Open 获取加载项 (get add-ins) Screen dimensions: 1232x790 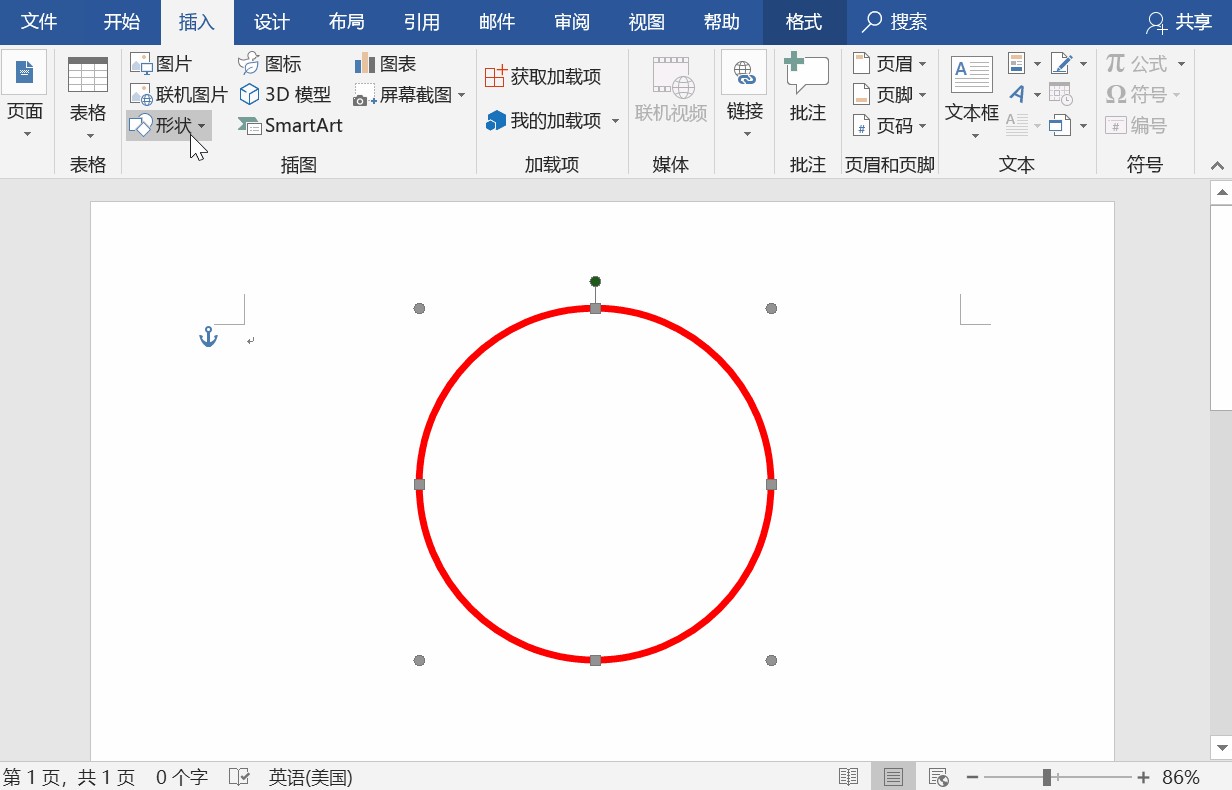click(543, 77)
